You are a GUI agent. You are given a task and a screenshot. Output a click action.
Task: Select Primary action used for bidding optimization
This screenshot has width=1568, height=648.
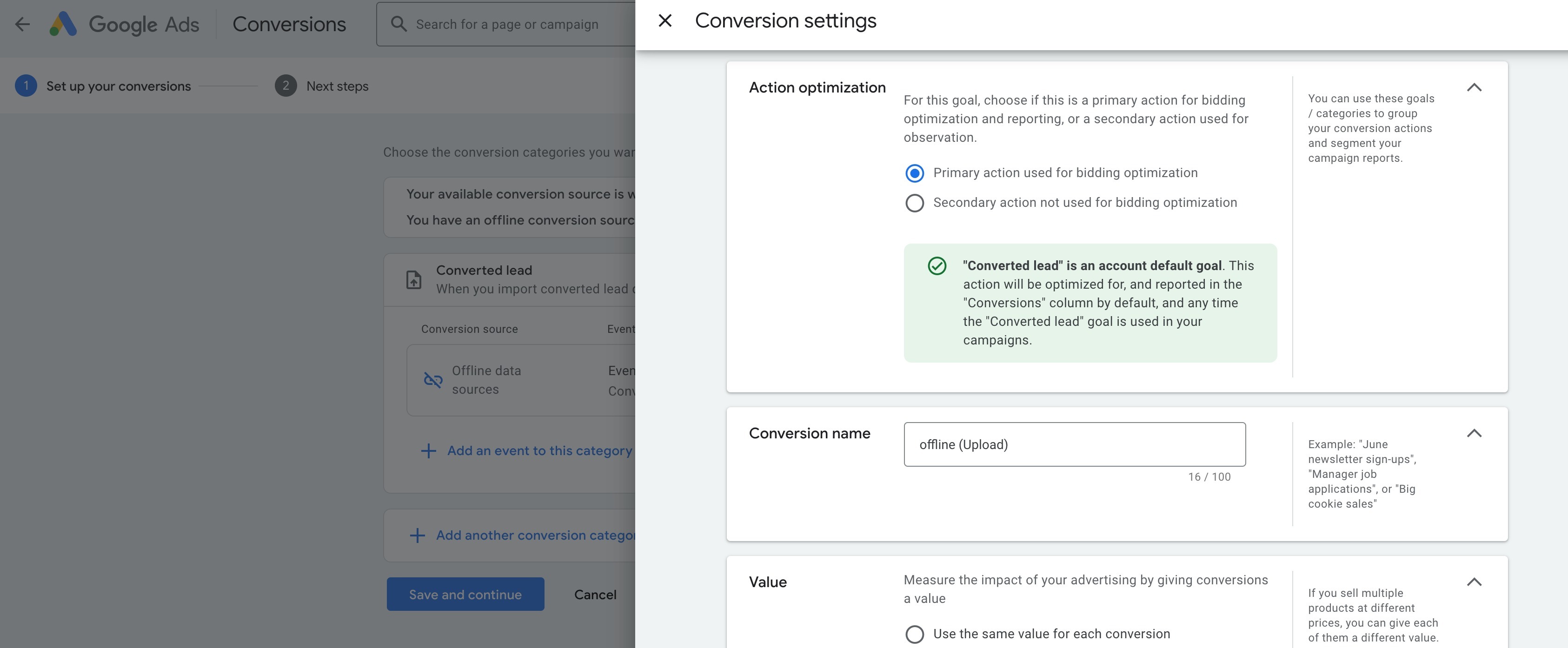914,173
